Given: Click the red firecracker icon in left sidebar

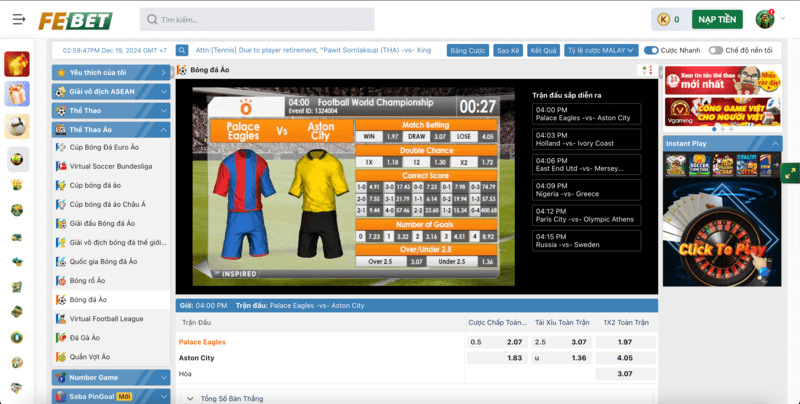Looking at the screenshot, I should tap(16, 64).
